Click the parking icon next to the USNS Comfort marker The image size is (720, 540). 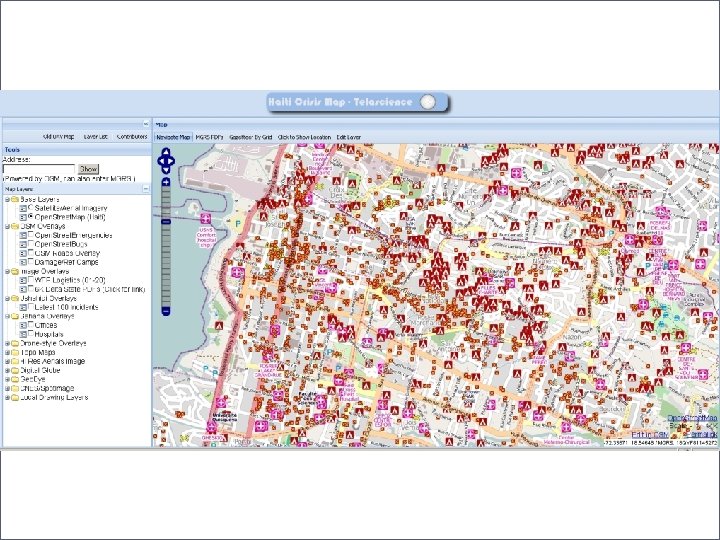(237, 224)
